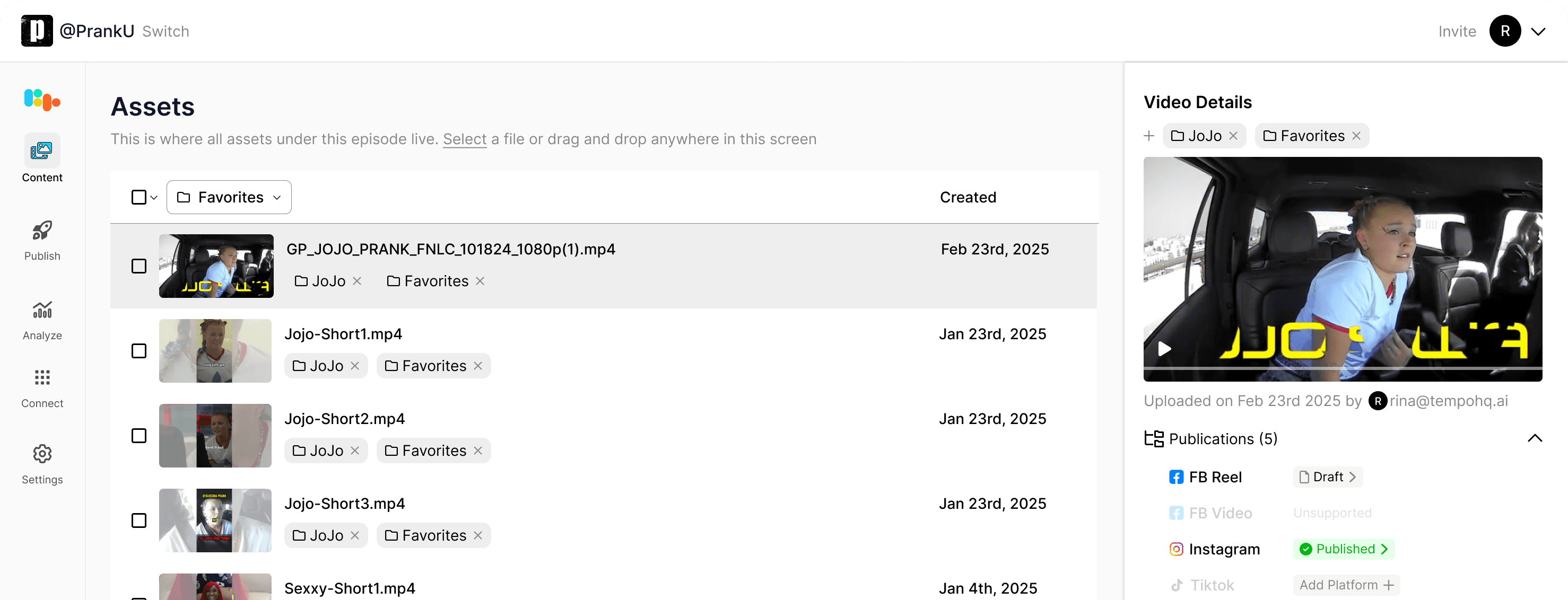The height and width of the screenshot is (600, 1568).
Task: Click Add Platform for Tiktok
Action: pos(1346,585)
